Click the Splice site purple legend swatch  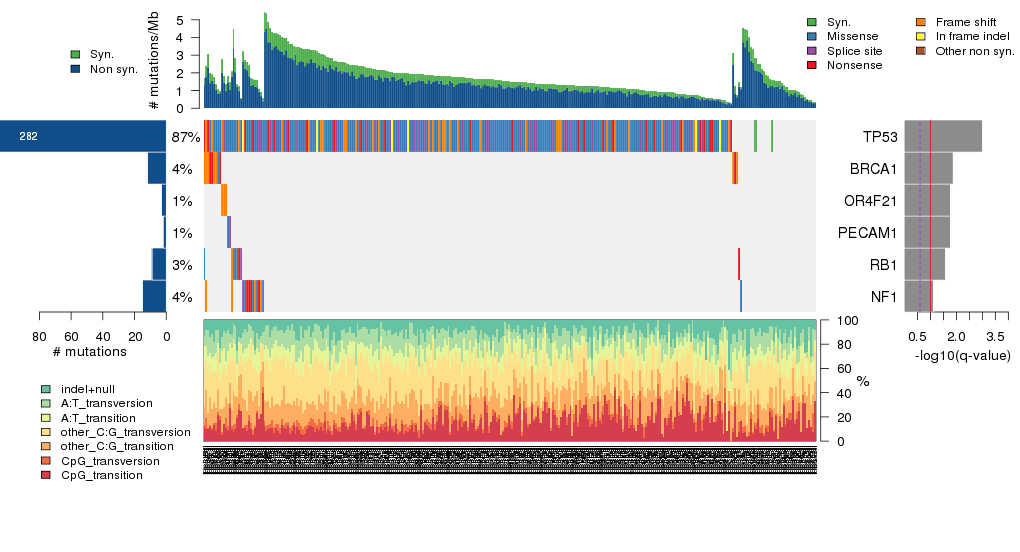(x=812, y=50)
